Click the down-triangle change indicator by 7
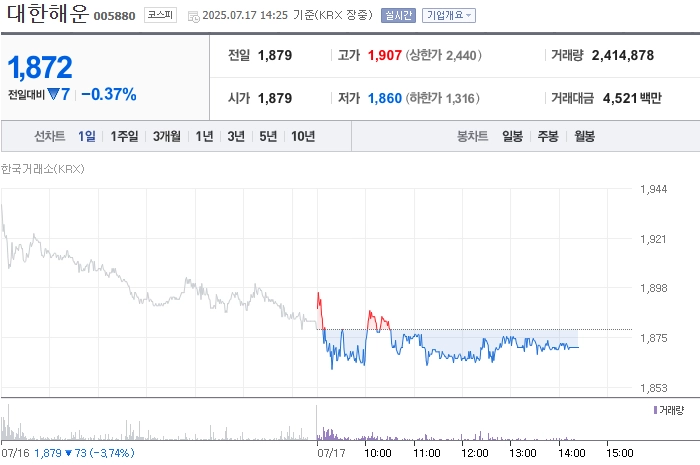This screenshot has height=465, width=700. [x=53, y=94]
